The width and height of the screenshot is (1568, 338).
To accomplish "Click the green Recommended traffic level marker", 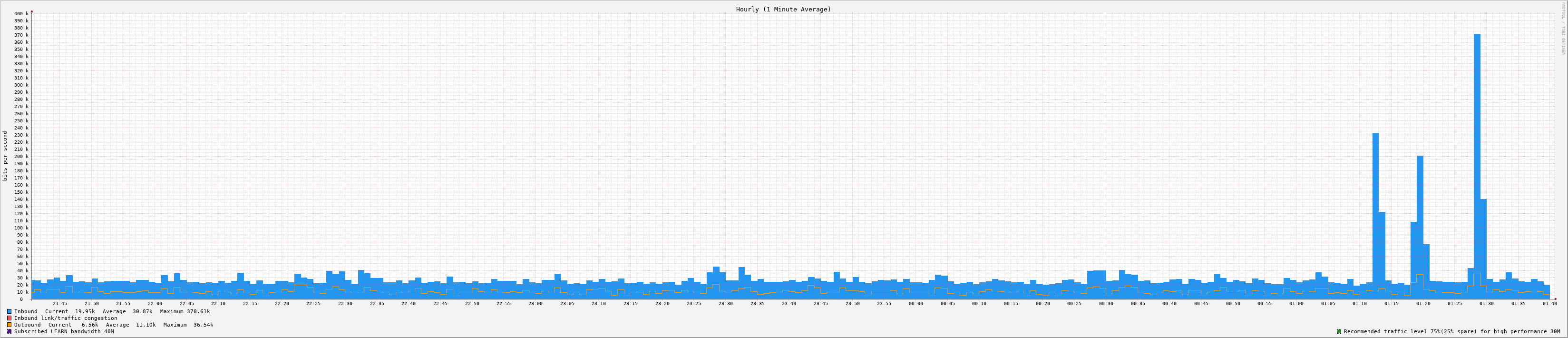I will tap(1338, 331).
